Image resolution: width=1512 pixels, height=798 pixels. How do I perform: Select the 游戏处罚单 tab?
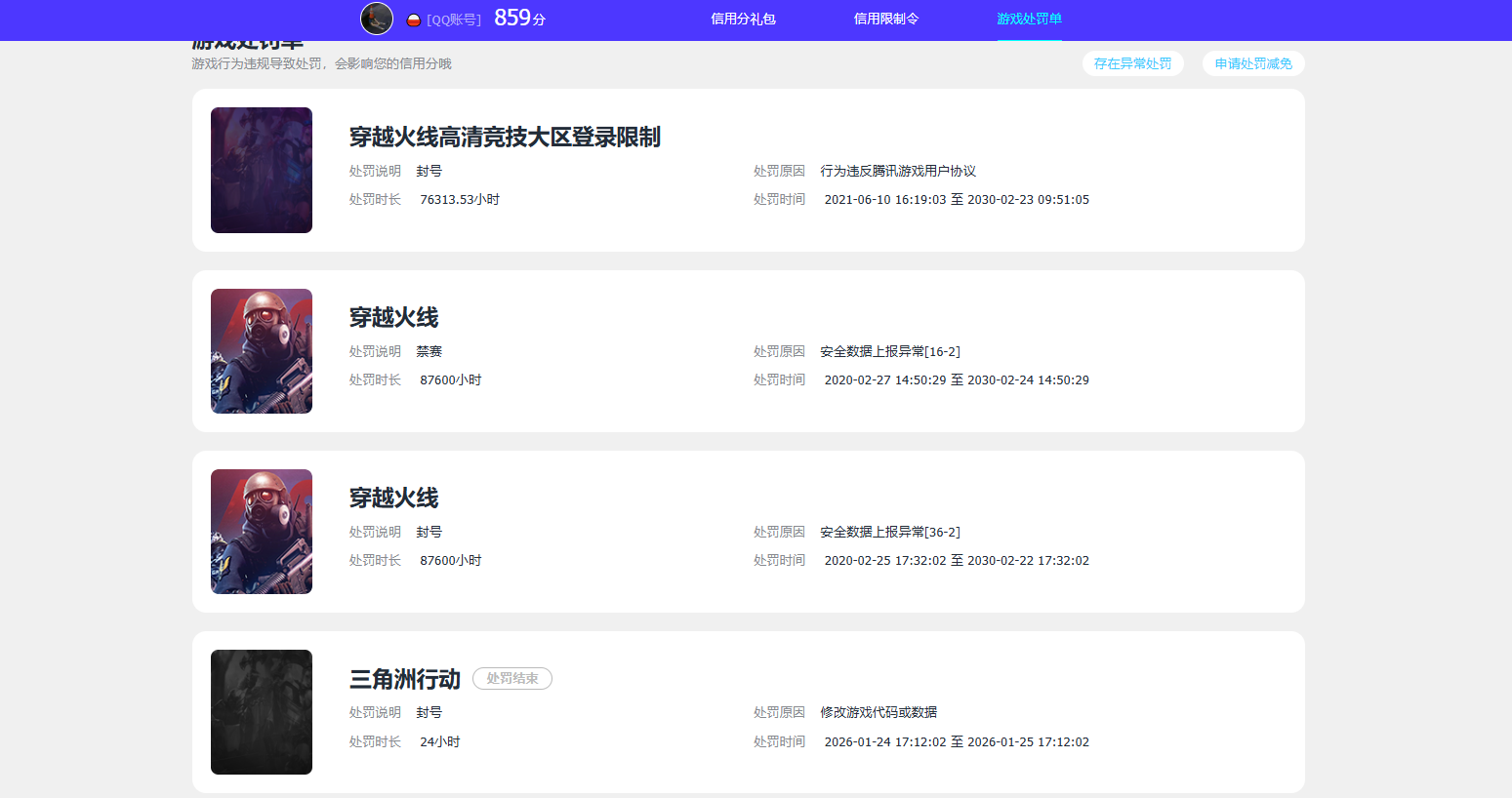(1029, 19)
